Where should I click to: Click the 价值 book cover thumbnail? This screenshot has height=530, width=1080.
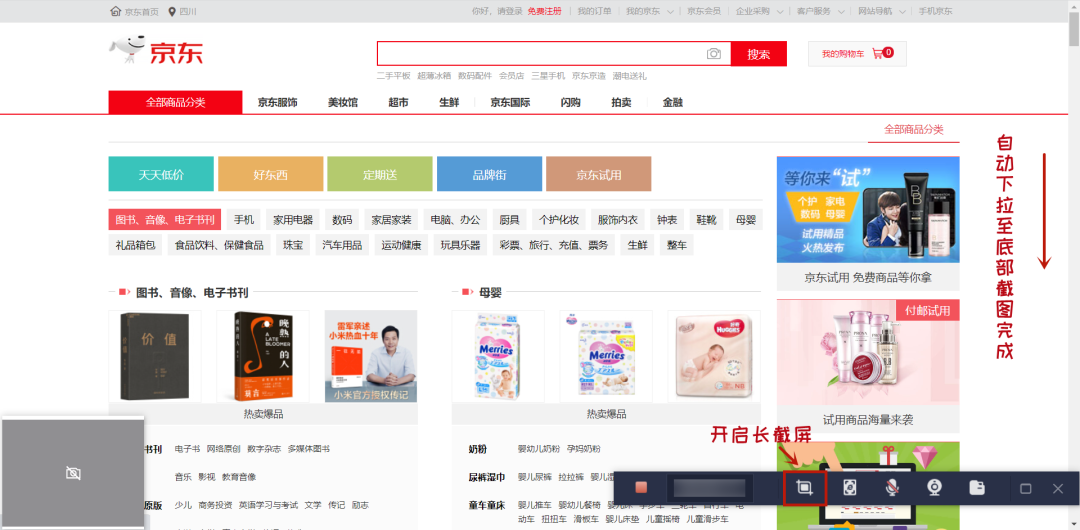(155, 356)
